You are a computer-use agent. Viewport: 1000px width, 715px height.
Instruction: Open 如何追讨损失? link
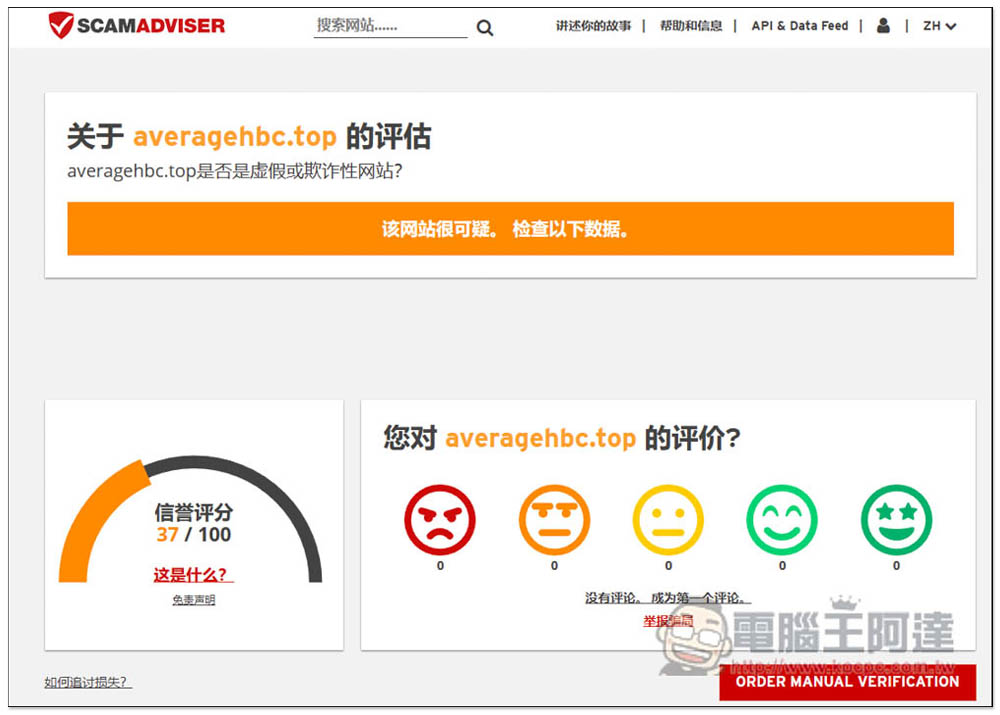(88, 682)
